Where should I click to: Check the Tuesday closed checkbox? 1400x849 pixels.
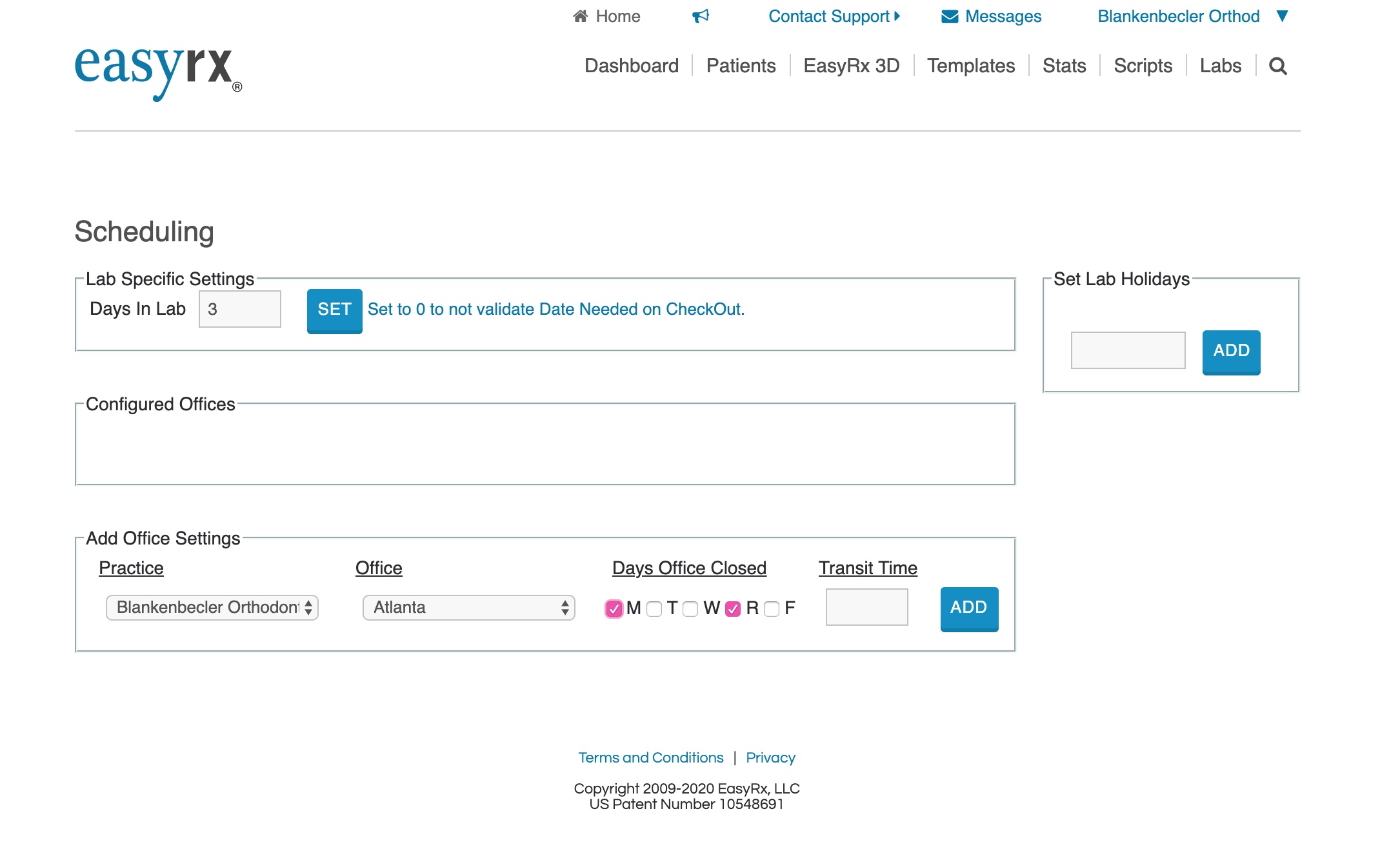tap(654, 608)
